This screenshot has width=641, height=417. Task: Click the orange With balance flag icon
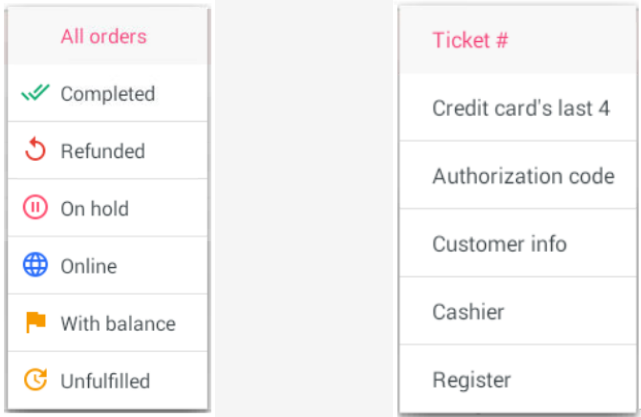point(35,323)
